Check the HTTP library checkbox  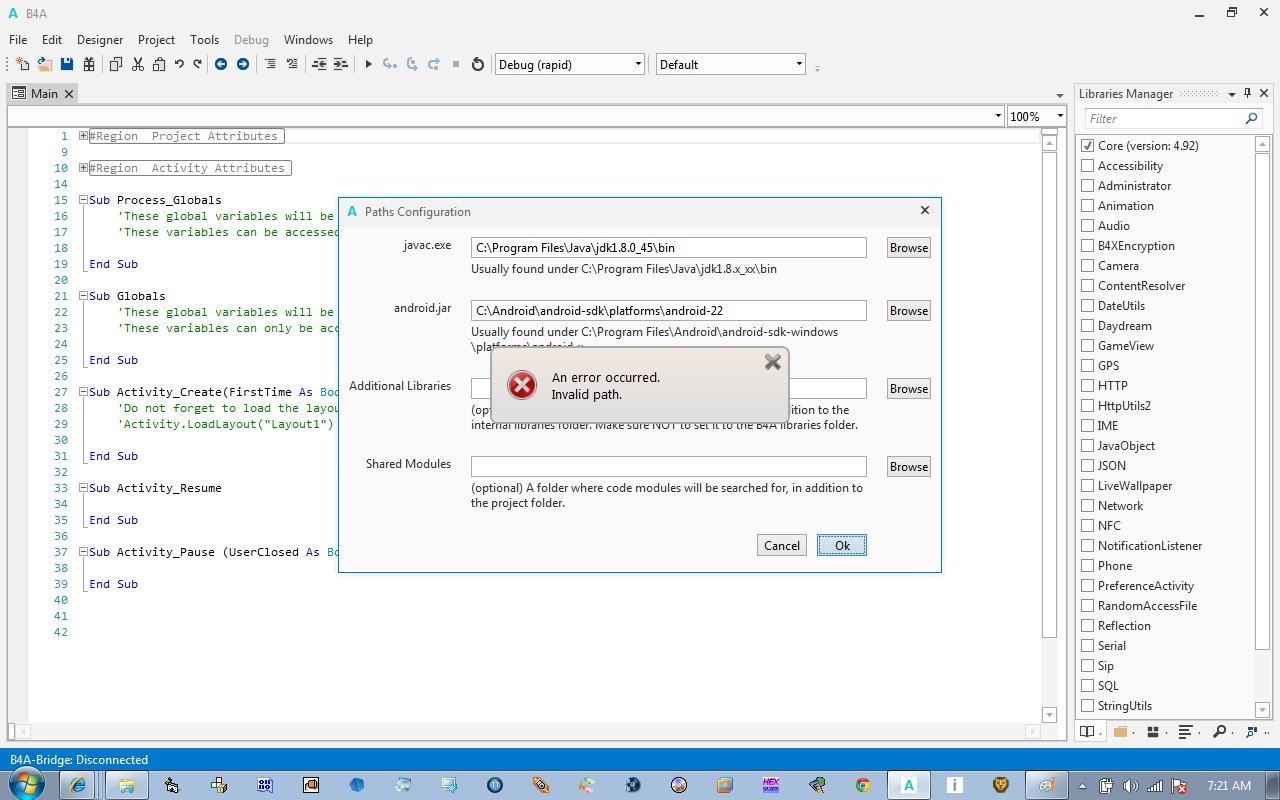(x=1087, y=386)
